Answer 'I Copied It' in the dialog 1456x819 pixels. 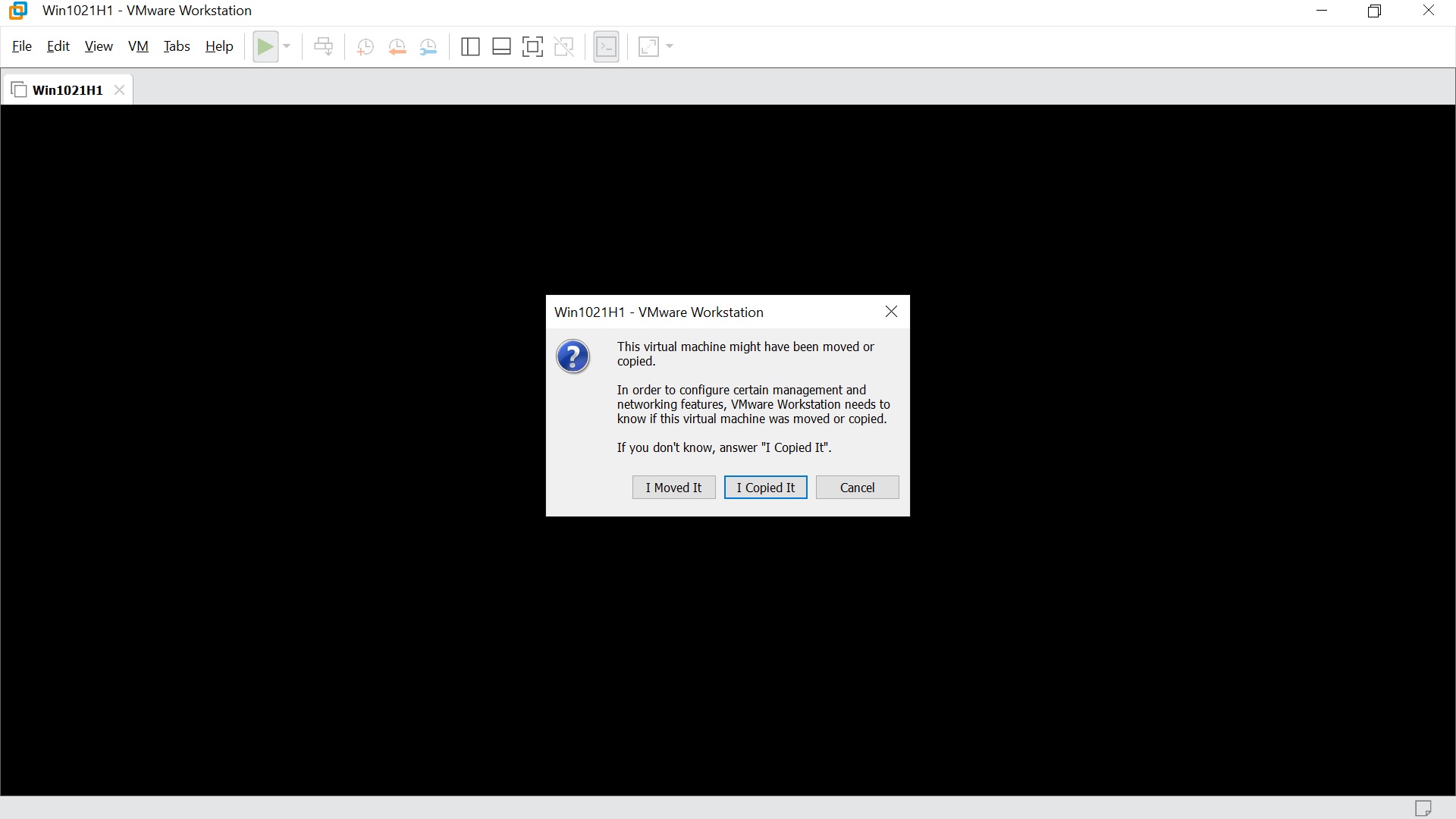click(x=765, y=487)
